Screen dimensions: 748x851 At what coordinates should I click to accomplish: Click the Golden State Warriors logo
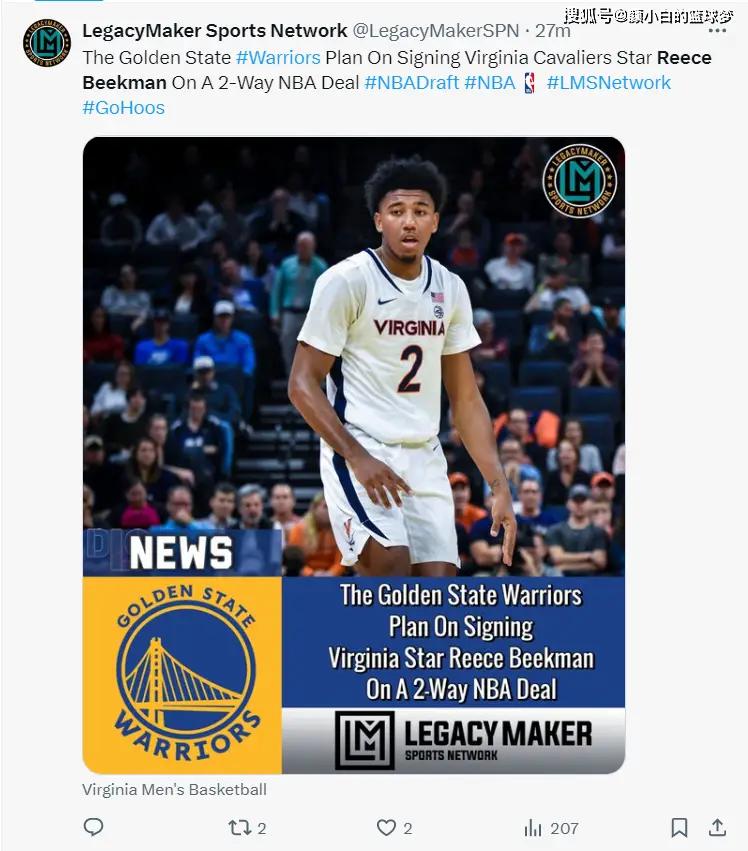tap(187, 674)
